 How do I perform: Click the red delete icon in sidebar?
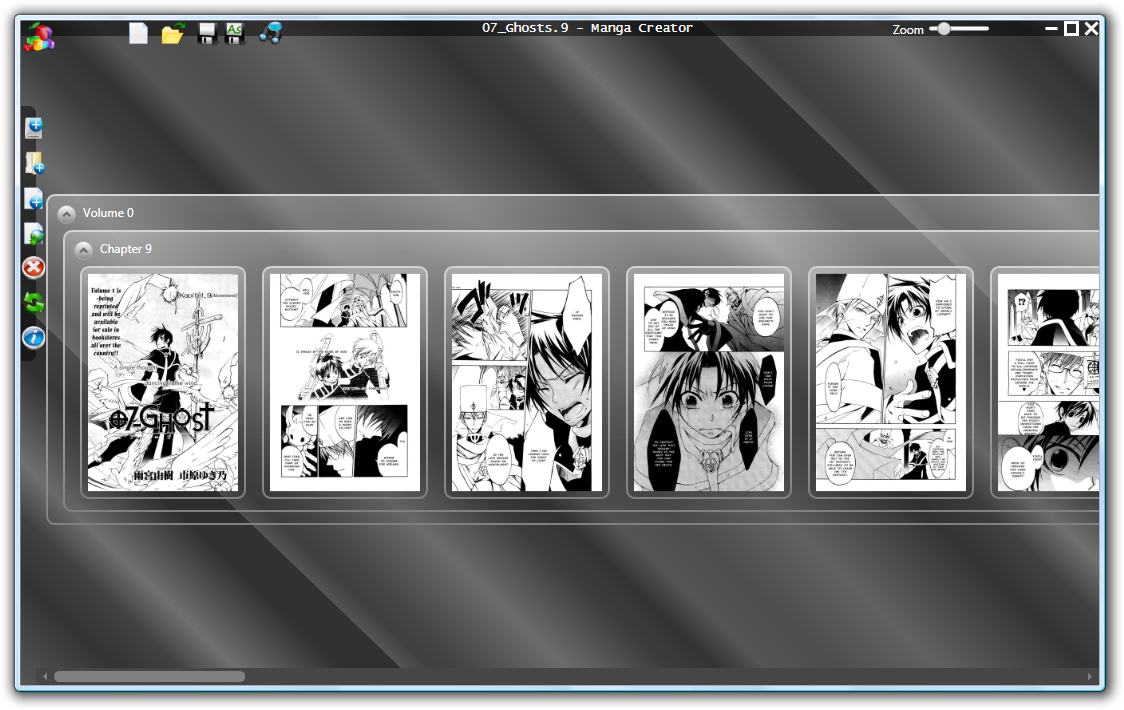click(34, 268)
